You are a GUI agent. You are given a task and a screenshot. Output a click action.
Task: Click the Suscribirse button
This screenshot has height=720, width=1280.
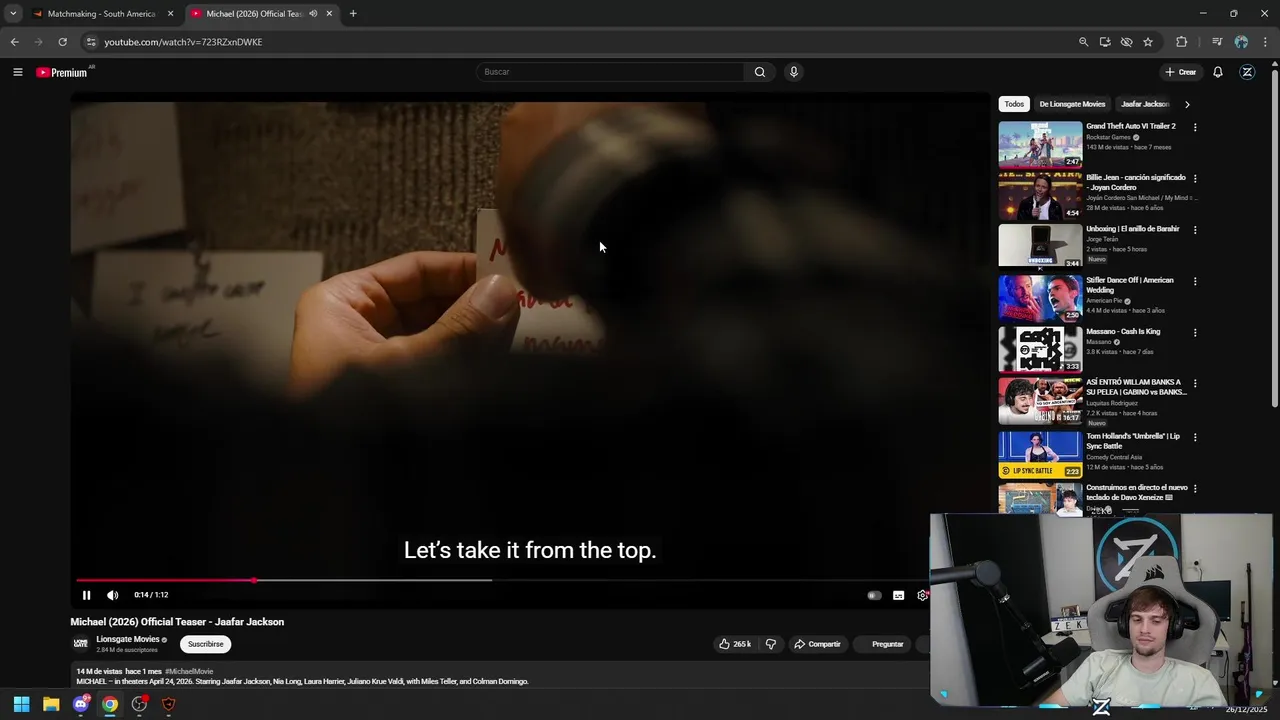coord(206,644)
